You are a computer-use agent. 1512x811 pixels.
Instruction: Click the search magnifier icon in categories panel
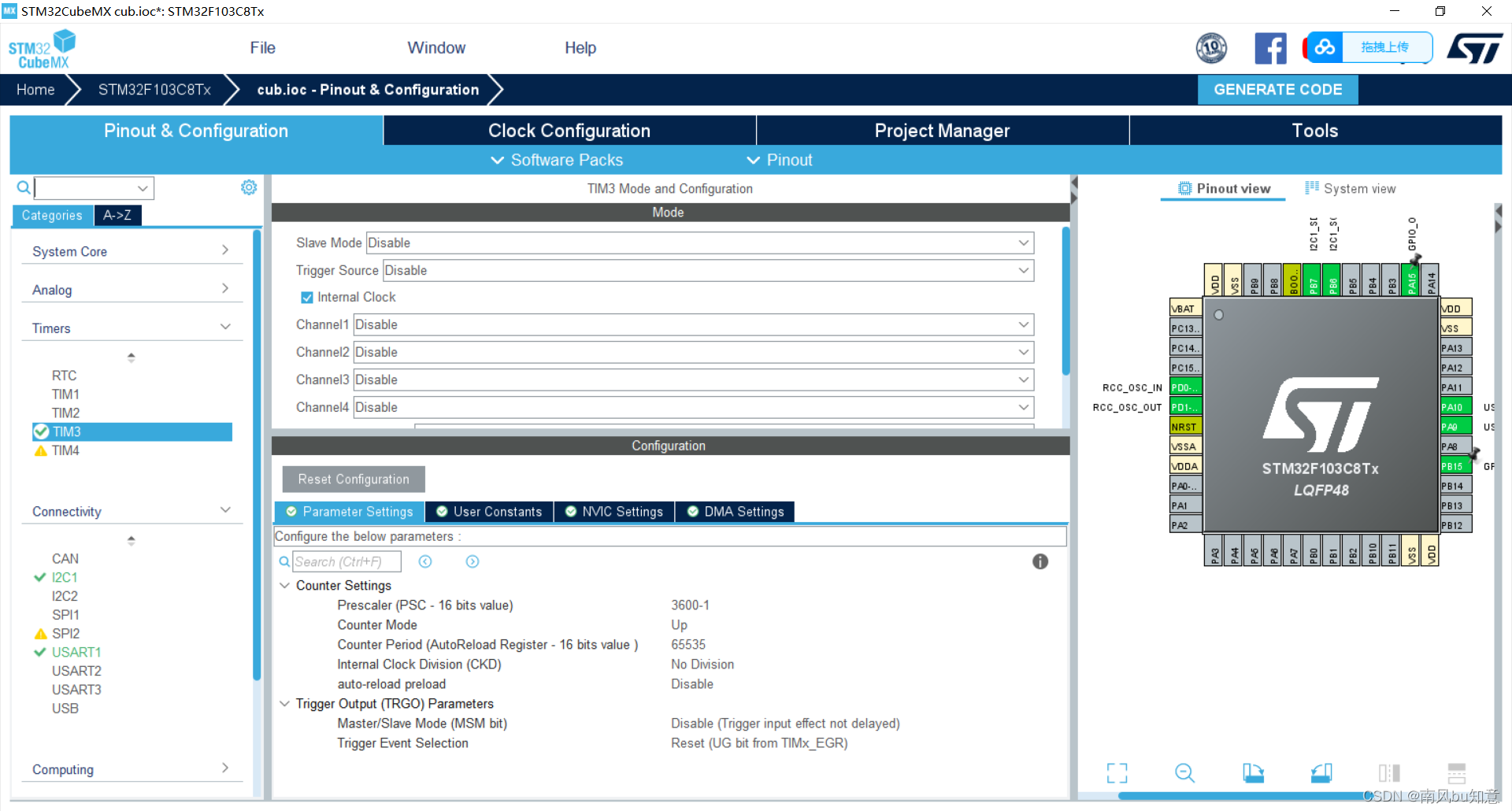point(24,187)
